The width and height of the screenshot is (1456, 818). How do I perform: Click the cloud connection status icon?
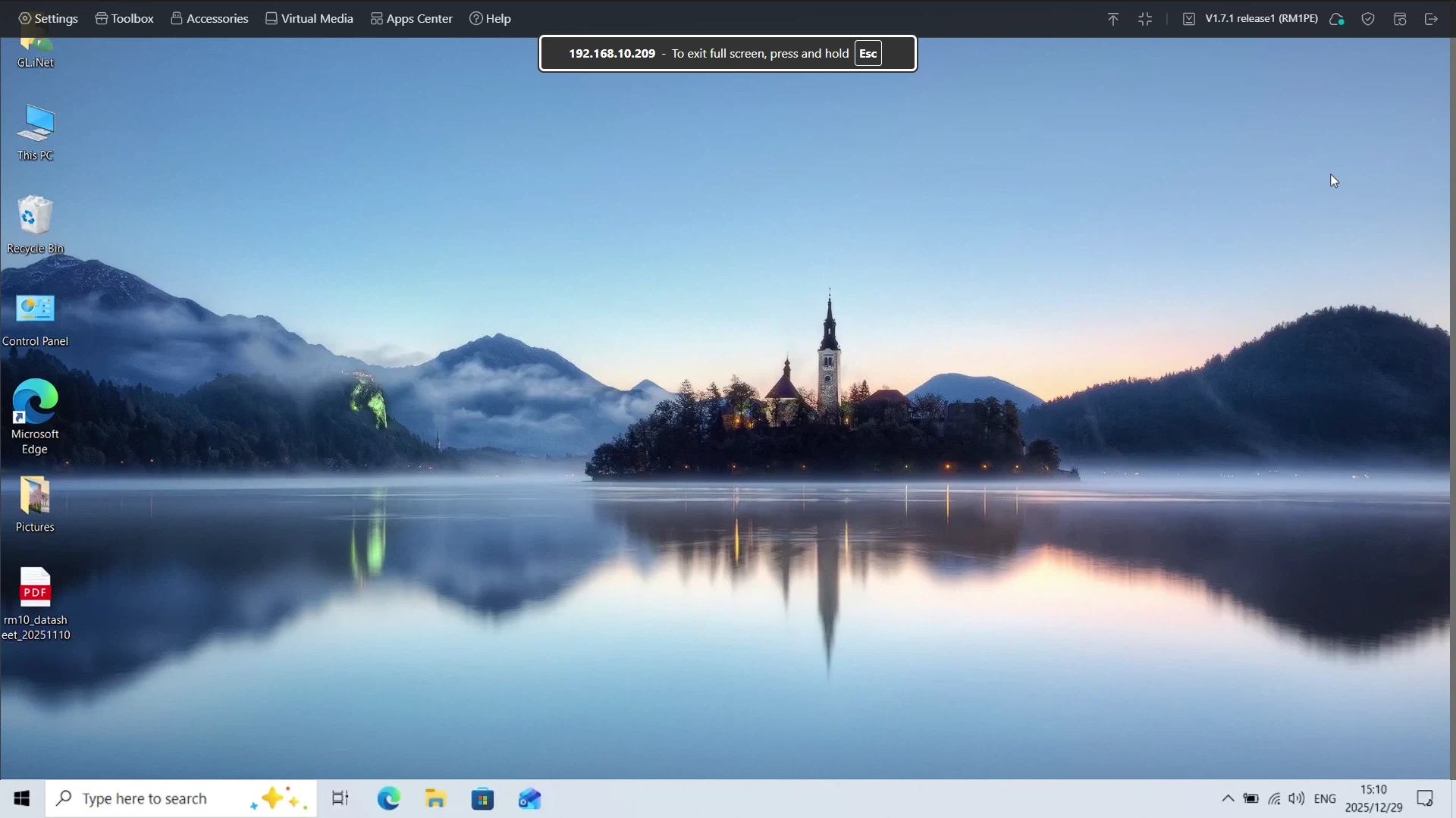click(1337, 19)
